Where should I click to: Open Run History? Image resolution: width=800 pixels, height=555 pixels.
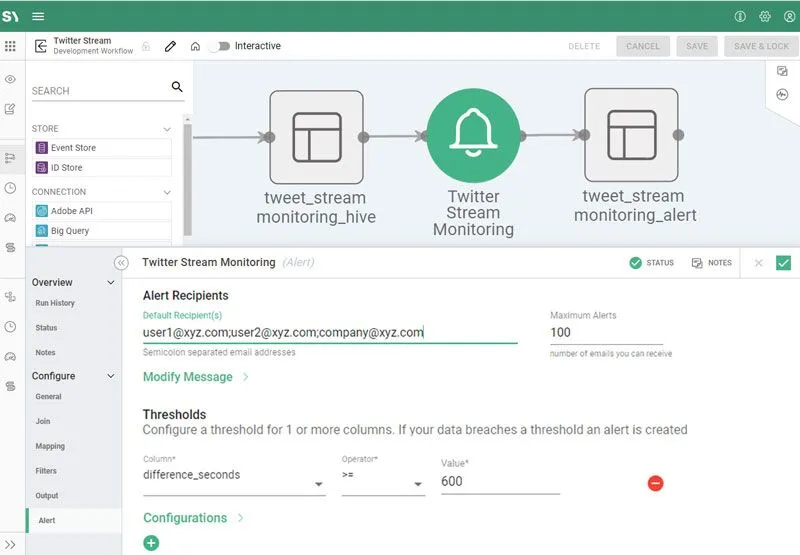tap(55, 303)
